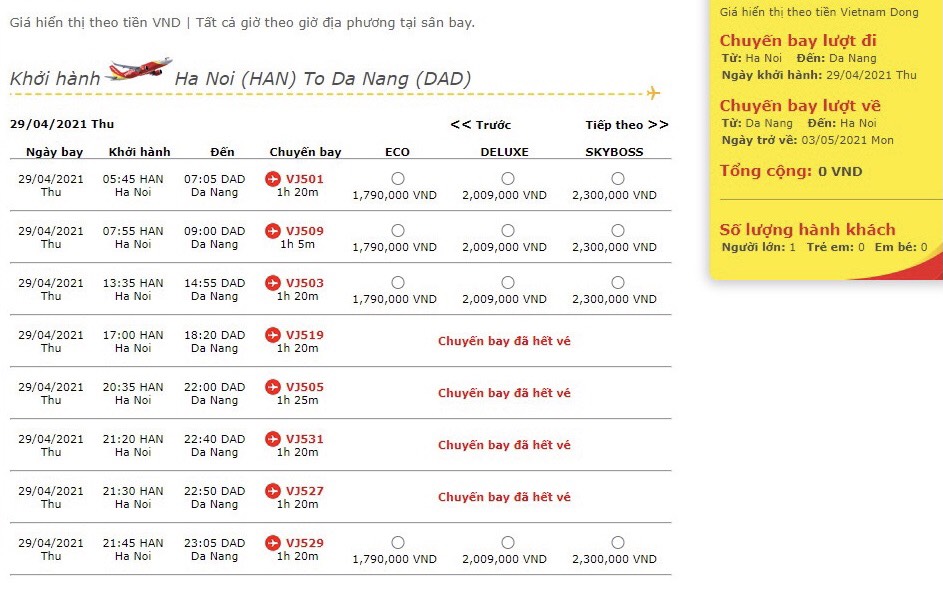The height and width of the screenshot is (594, 943).
Task: Click the red plane icon beside VJ519
Action: 273,335
